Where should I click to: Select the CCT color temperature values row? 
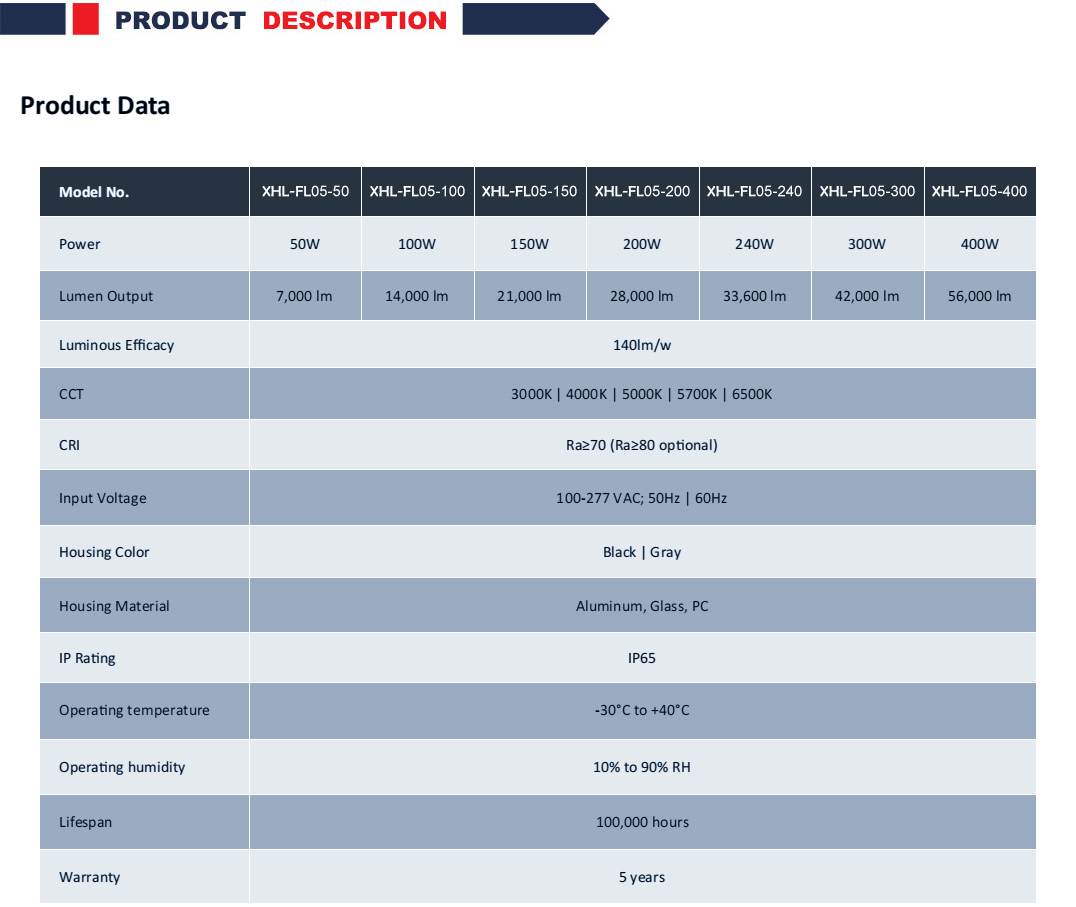click(642, 394)
